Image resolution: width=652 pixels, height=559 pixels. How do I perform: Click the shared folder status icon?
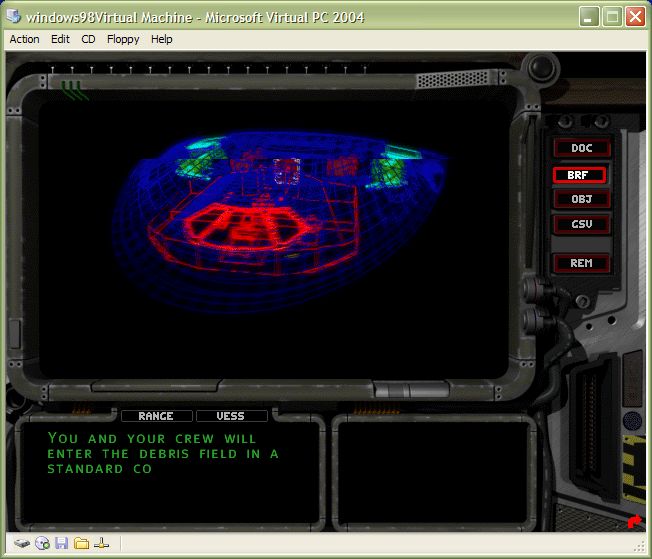tap(82, 543)
